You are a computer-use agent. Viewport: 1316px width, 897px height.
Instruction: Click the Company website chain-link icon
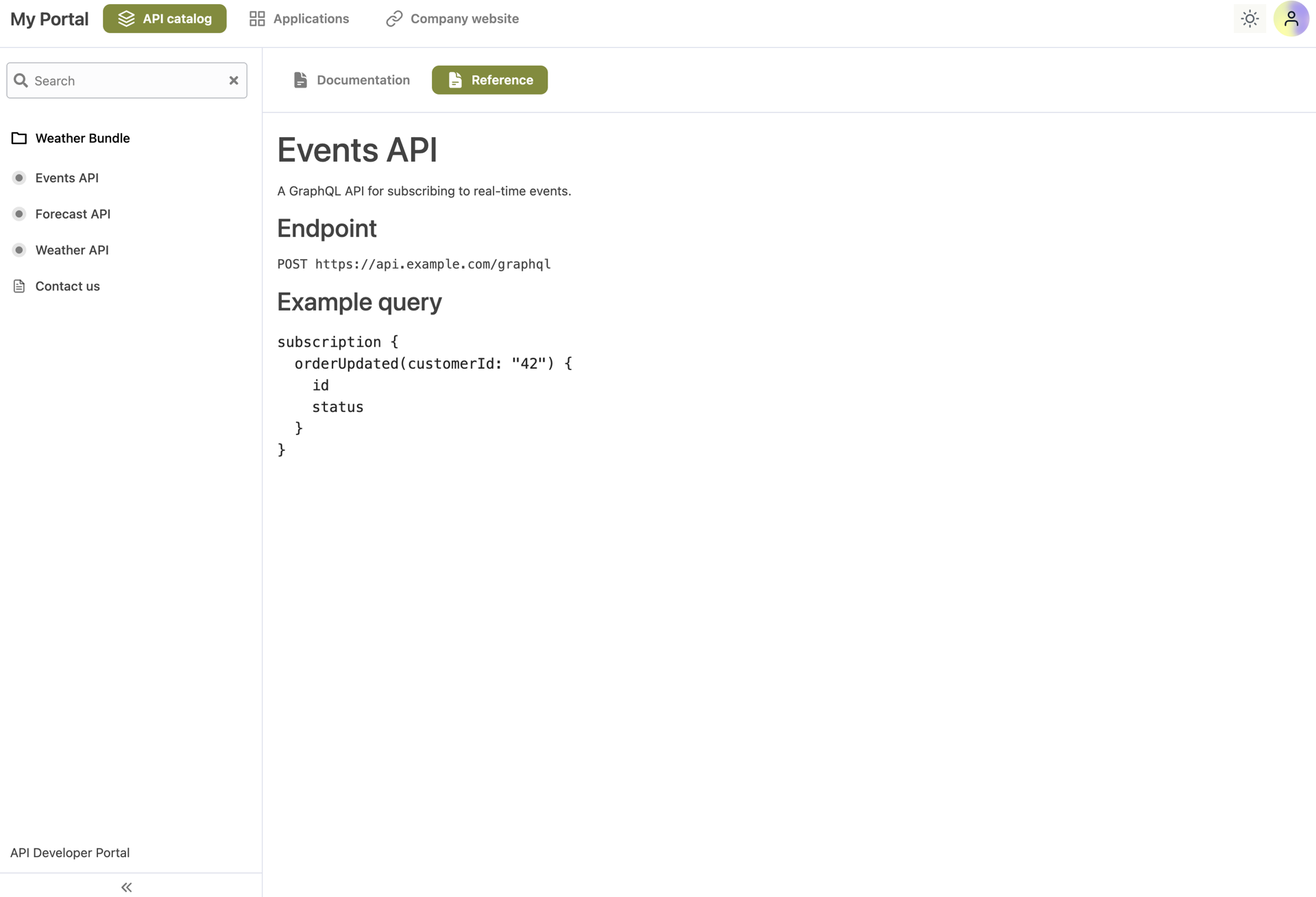pos(394,19)
